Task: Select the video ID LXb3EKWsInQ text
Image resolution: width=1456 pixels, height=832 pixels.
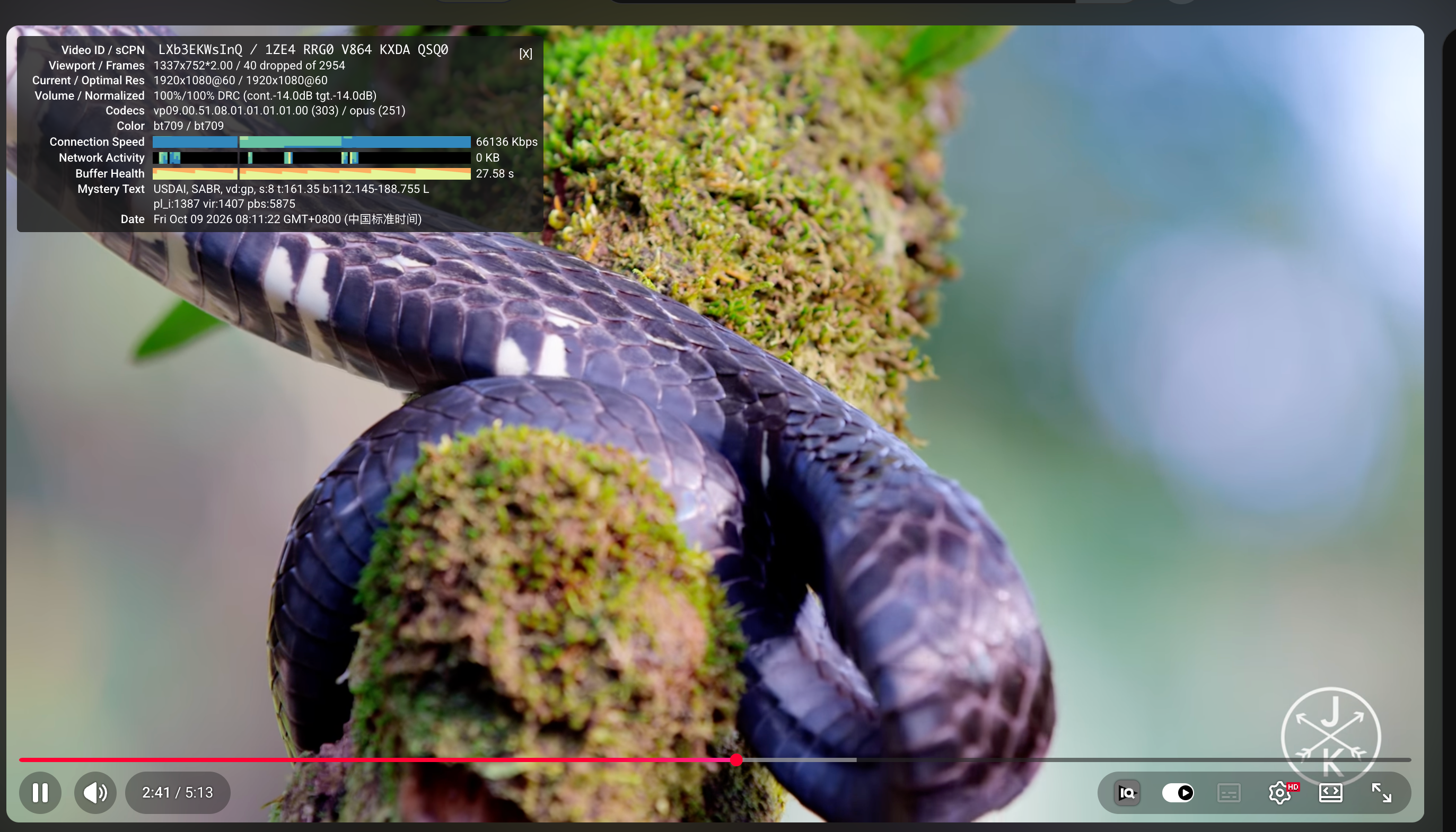Action: (x=200, y=50)
